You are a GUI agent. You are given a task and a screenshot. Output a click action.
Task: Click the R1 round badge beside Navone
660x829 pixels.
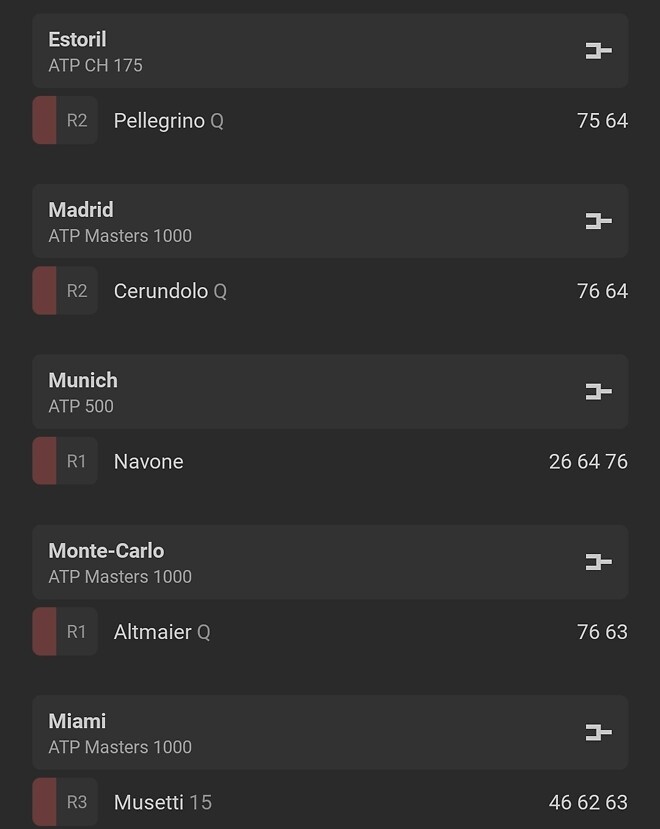pyautogui.click(x=77, y=462)
